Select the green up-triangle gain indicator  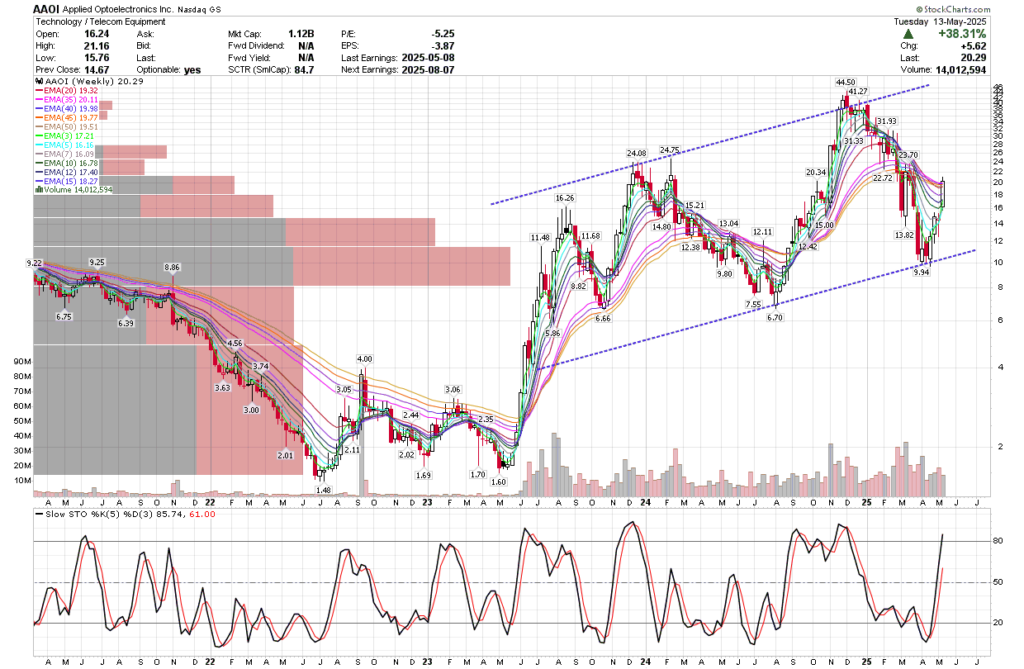point(908,34)
